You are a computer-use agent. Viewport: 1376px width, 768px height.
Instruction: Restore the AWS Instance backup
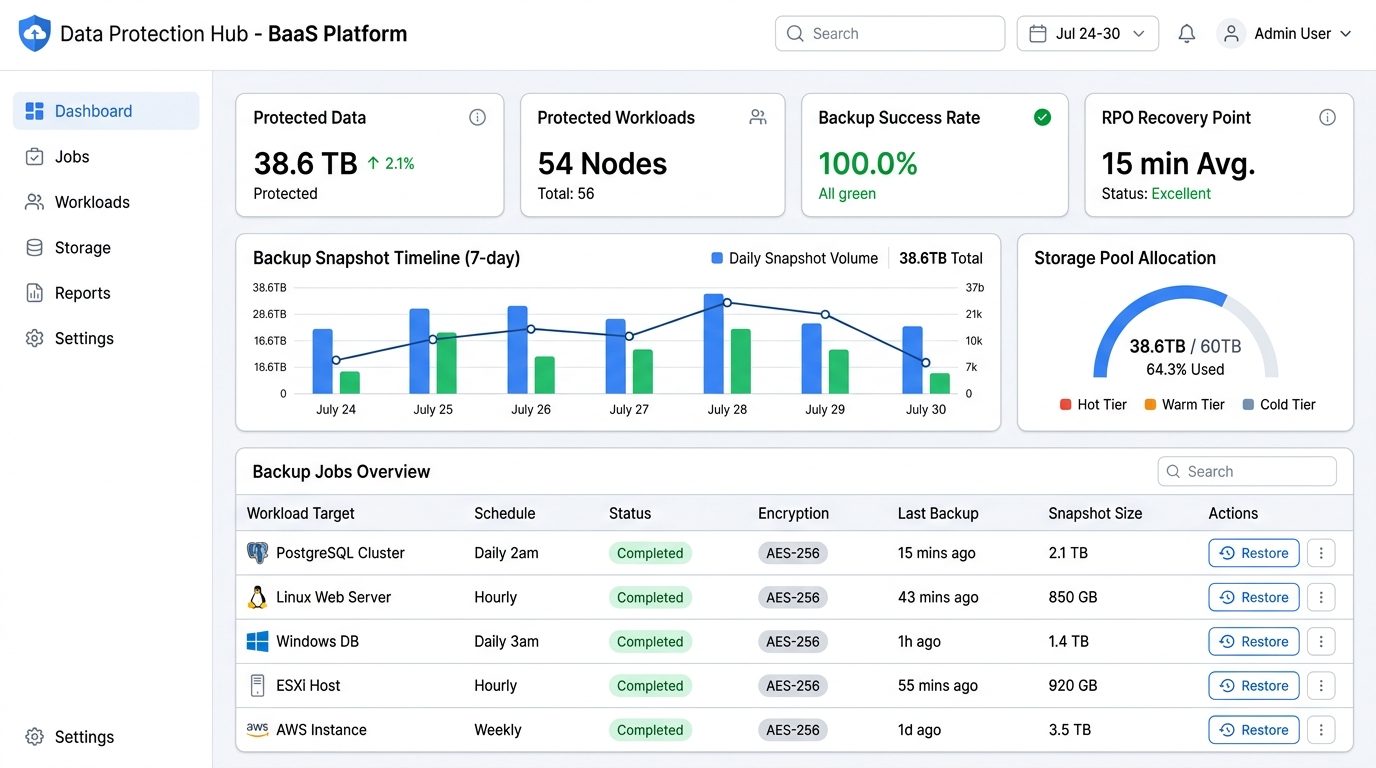(x=1254, y=729)
